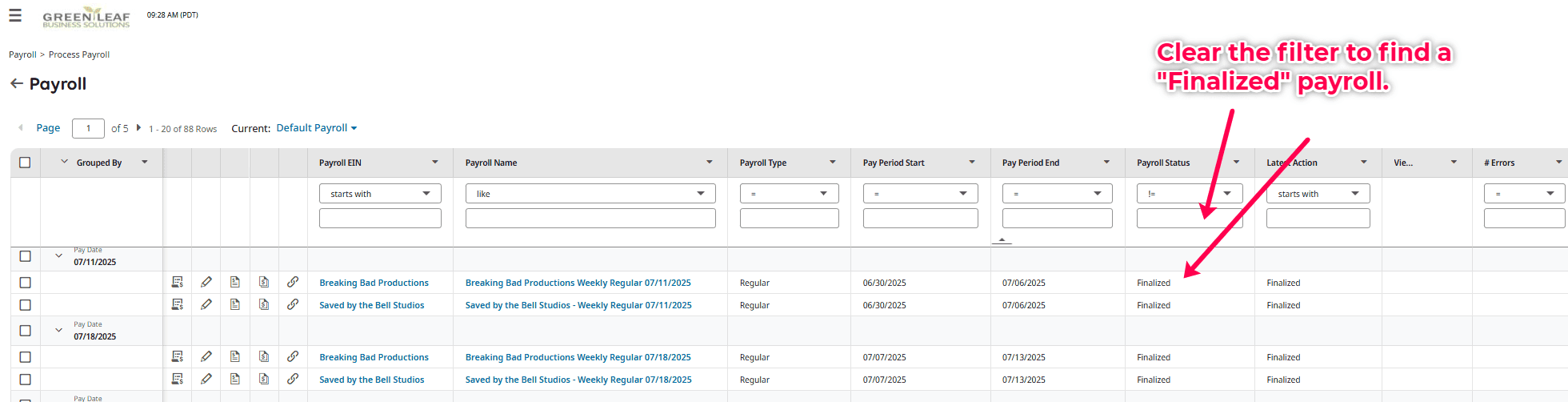Open dollar document icon for Breaking Bad 07/18/2025
The height and width of the screenshot is (402, 1568).
click(264, 356)
